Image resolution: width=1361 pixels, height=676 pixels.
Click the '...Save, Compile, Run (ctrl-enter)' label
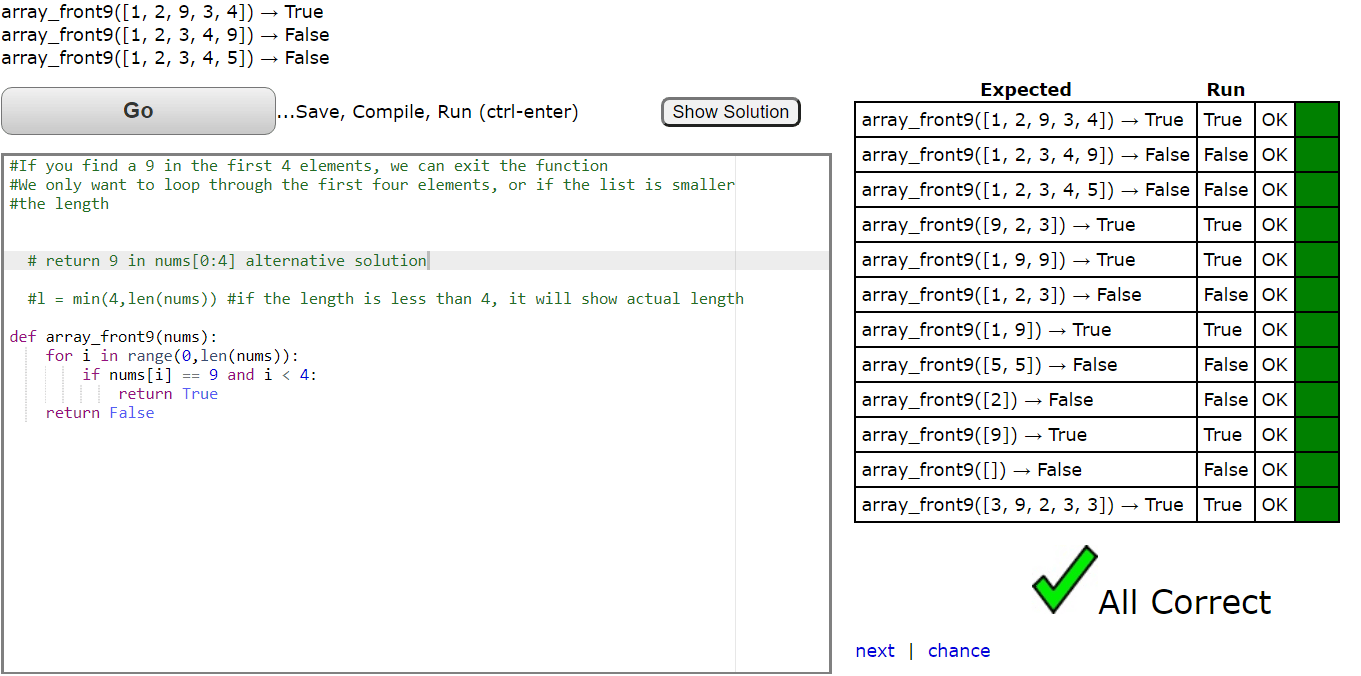point(428,112)
